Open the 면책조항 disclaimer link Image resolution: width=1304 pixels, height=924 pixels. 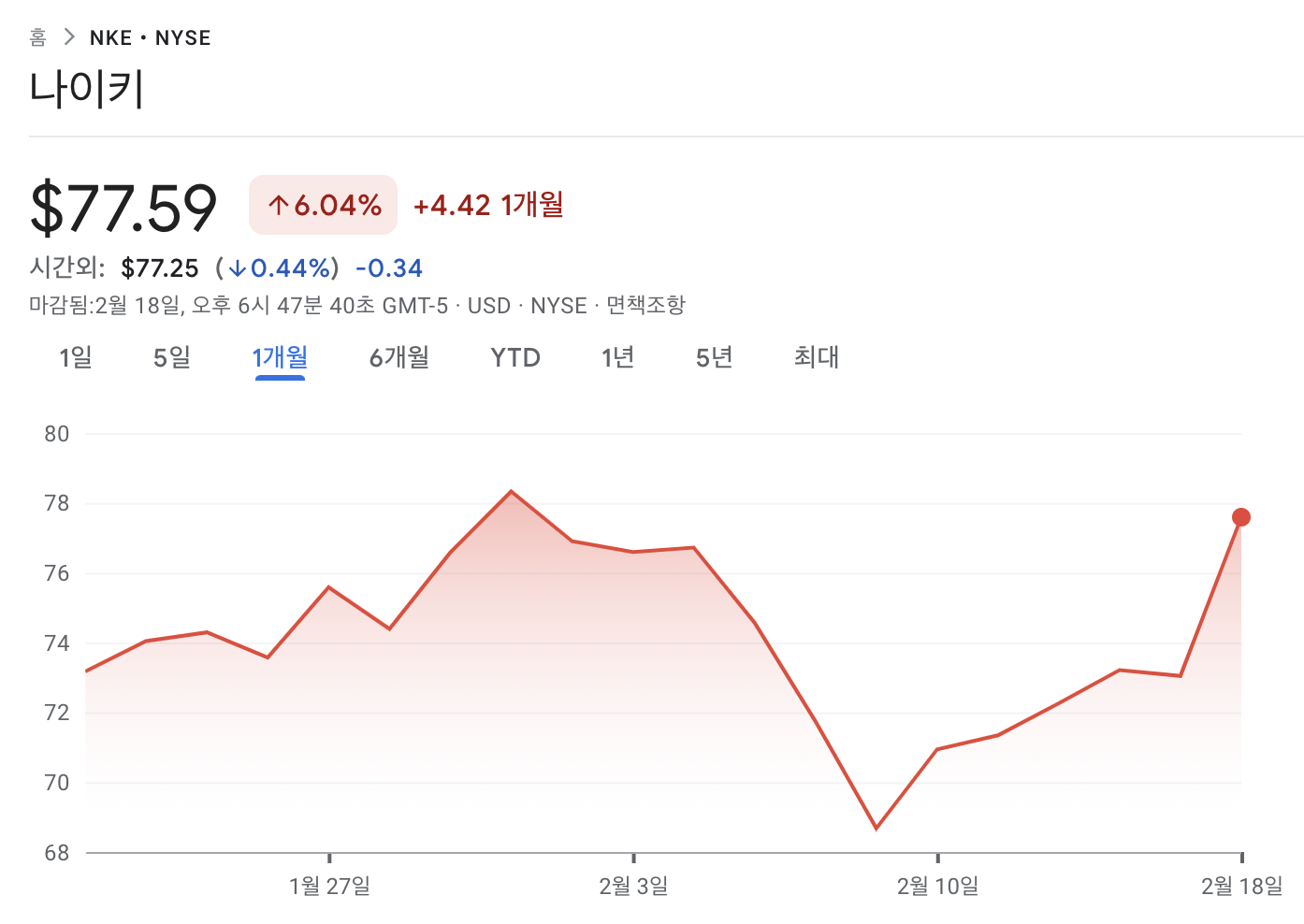pyautogui.click(x=646, y=305)
